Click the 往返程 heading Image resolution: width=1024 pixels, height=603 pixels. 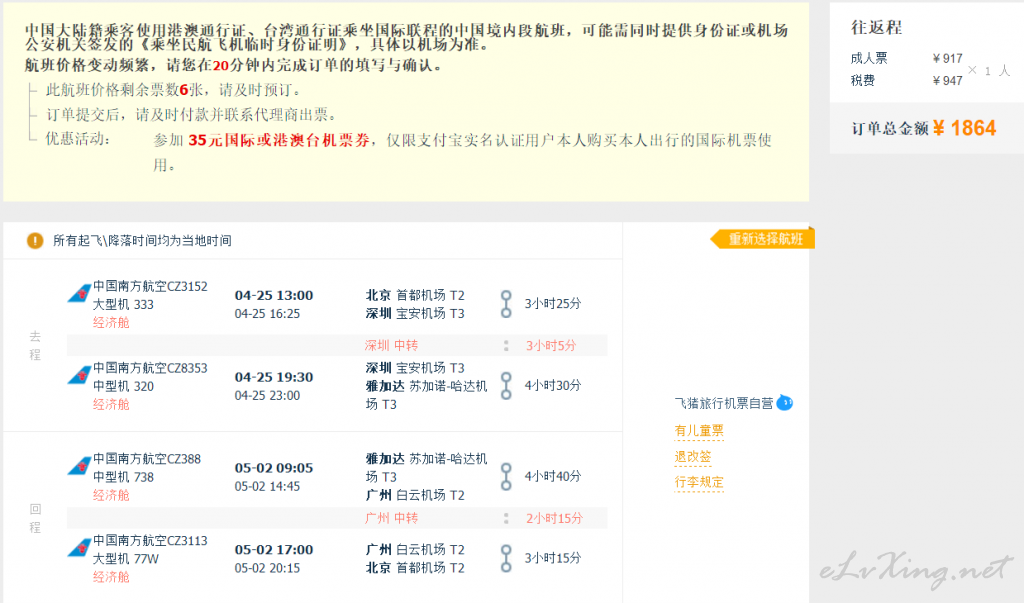tap(876, 27)
